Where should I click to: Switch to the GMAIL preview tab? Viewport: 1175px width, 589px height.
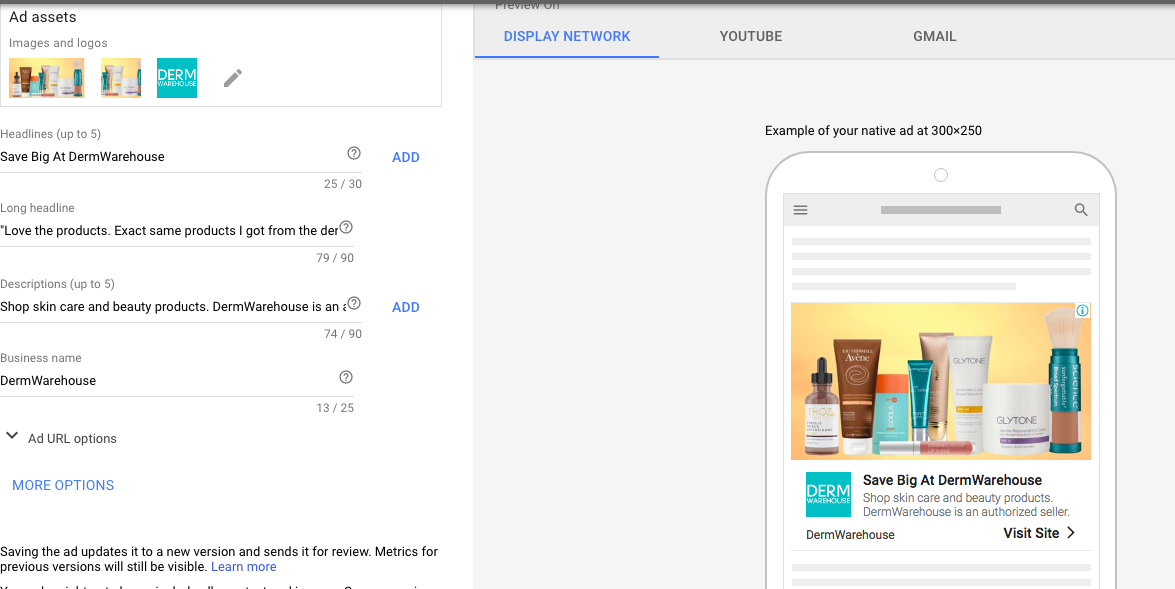click(x=934, y=36)
